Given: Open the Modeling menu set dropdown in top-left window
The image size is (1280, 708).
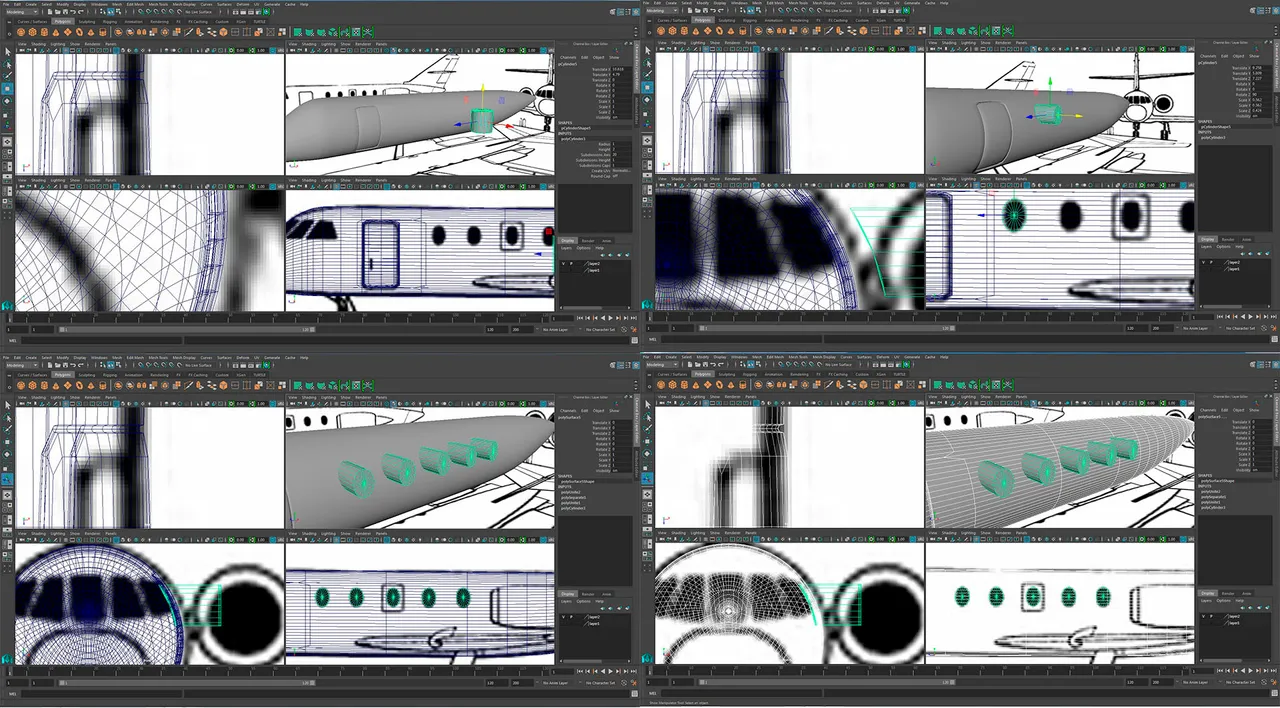Looking at the screenshot, I should [22, 12].
